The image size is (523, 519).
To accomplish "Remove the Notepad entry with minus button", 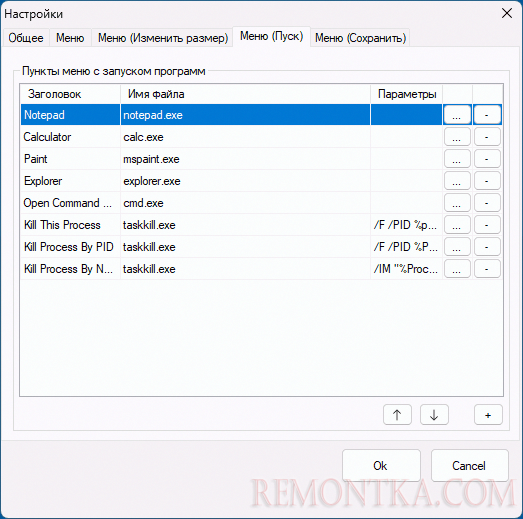I will click(487, 115).
